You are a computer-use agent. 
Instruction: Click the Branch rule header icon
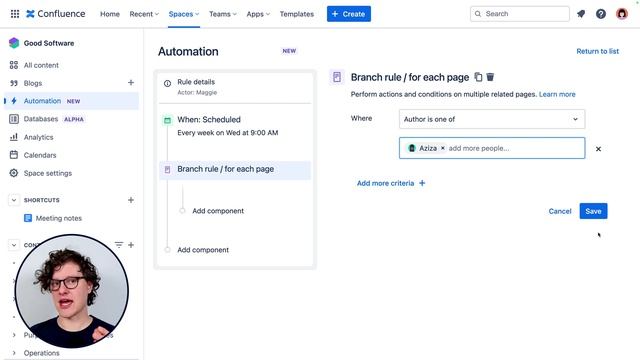(337, 77)
